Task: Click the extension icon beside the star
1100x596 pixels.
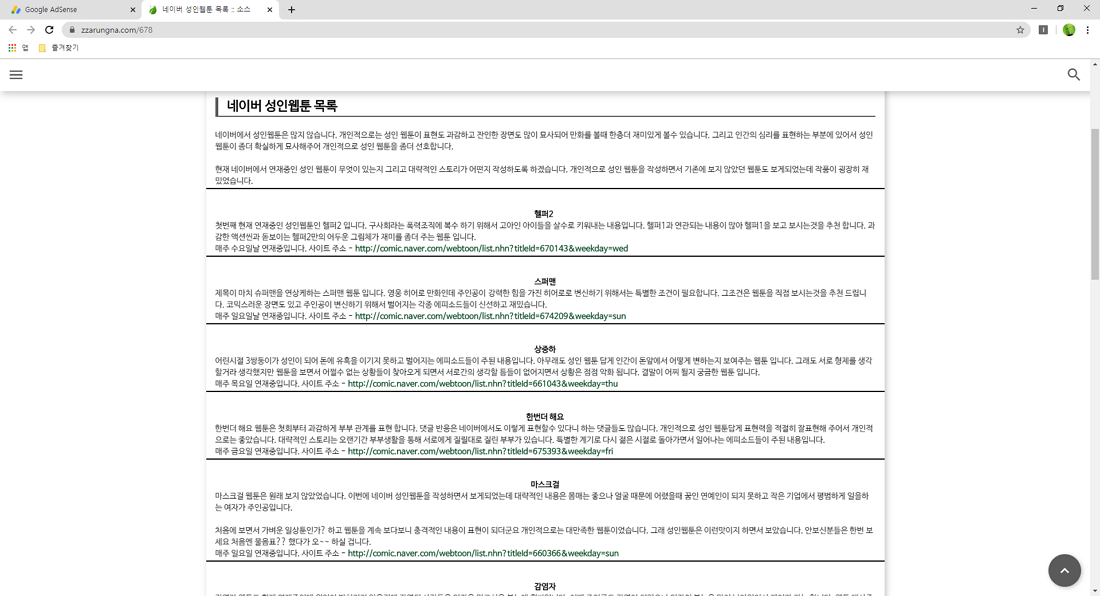Action: coord(1043,30)
